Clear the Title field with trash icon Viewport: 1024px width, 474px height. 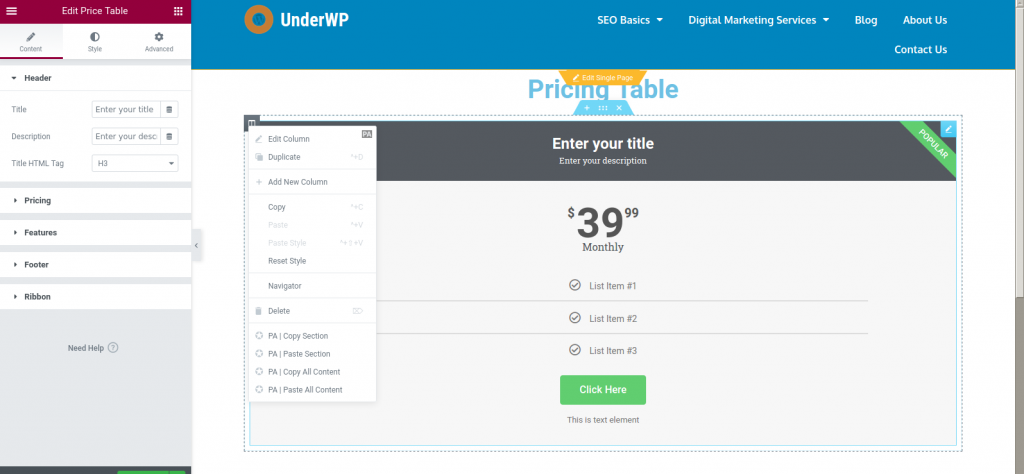(169, 110)
